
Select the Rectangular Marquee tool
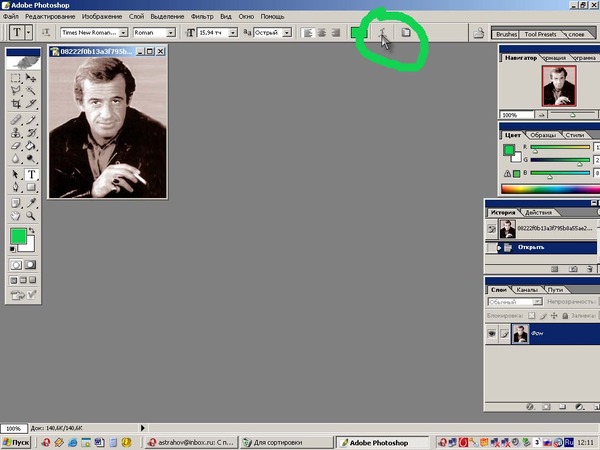tap(15, 78)
